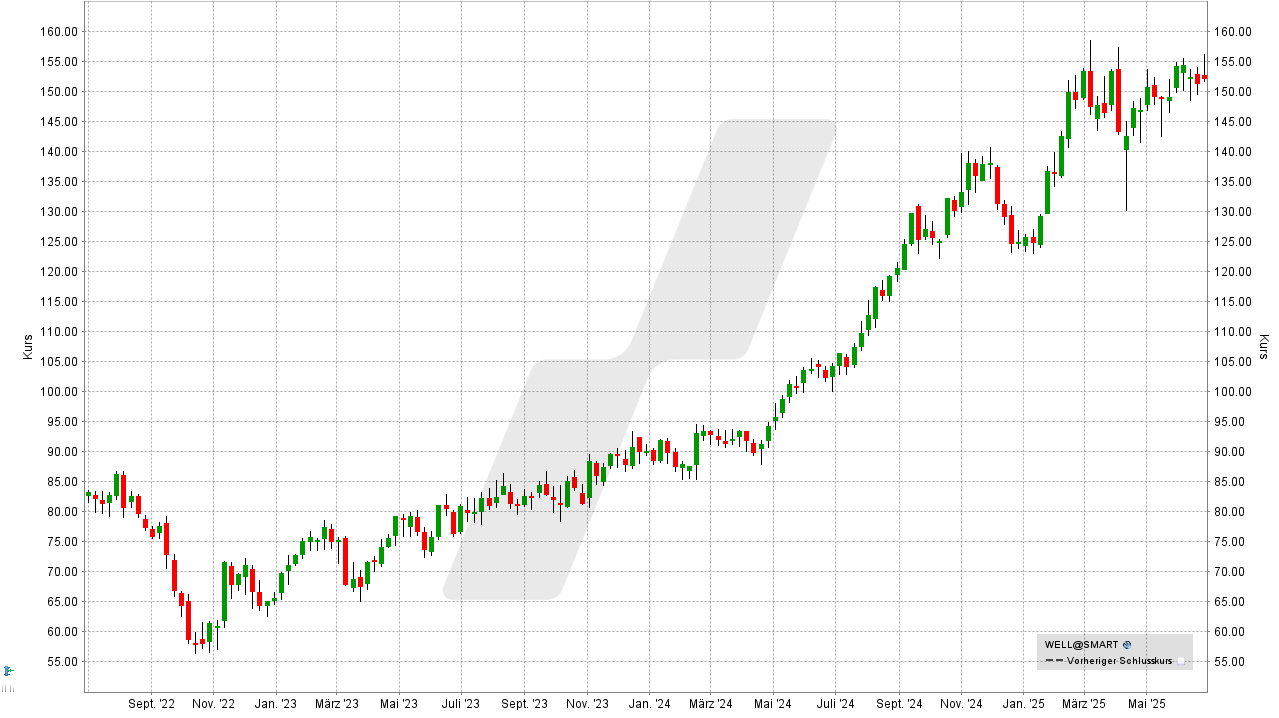Click the axis scaling icon near the chart's lower corner

point(8,671)
